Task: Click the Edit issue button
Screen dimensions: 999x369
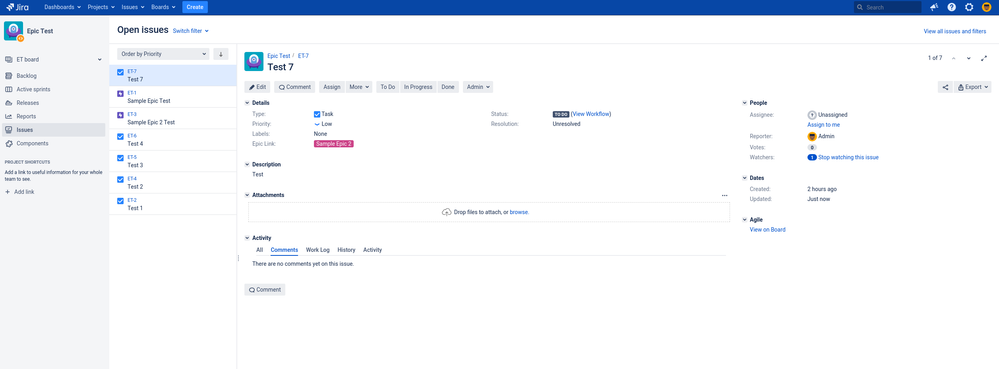Action: (x=257, y=87)
